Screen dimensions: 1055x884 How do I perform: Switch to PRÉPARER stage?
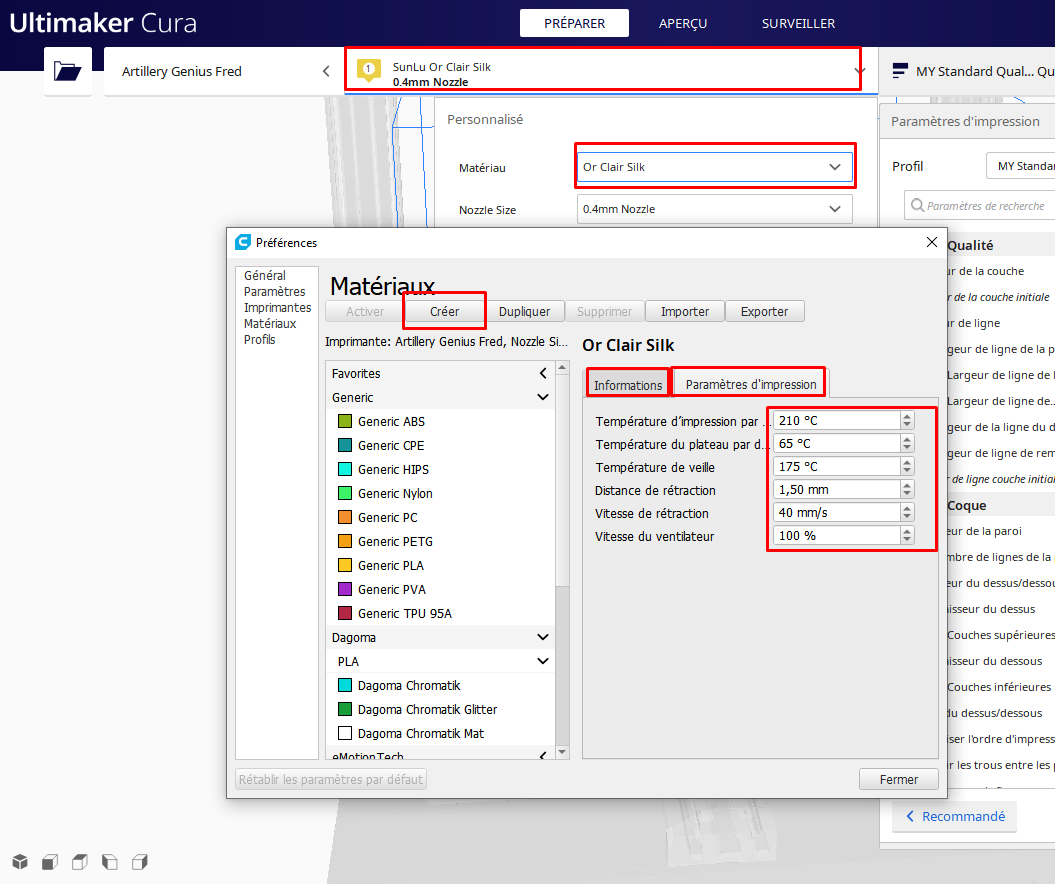click(575, 23)
